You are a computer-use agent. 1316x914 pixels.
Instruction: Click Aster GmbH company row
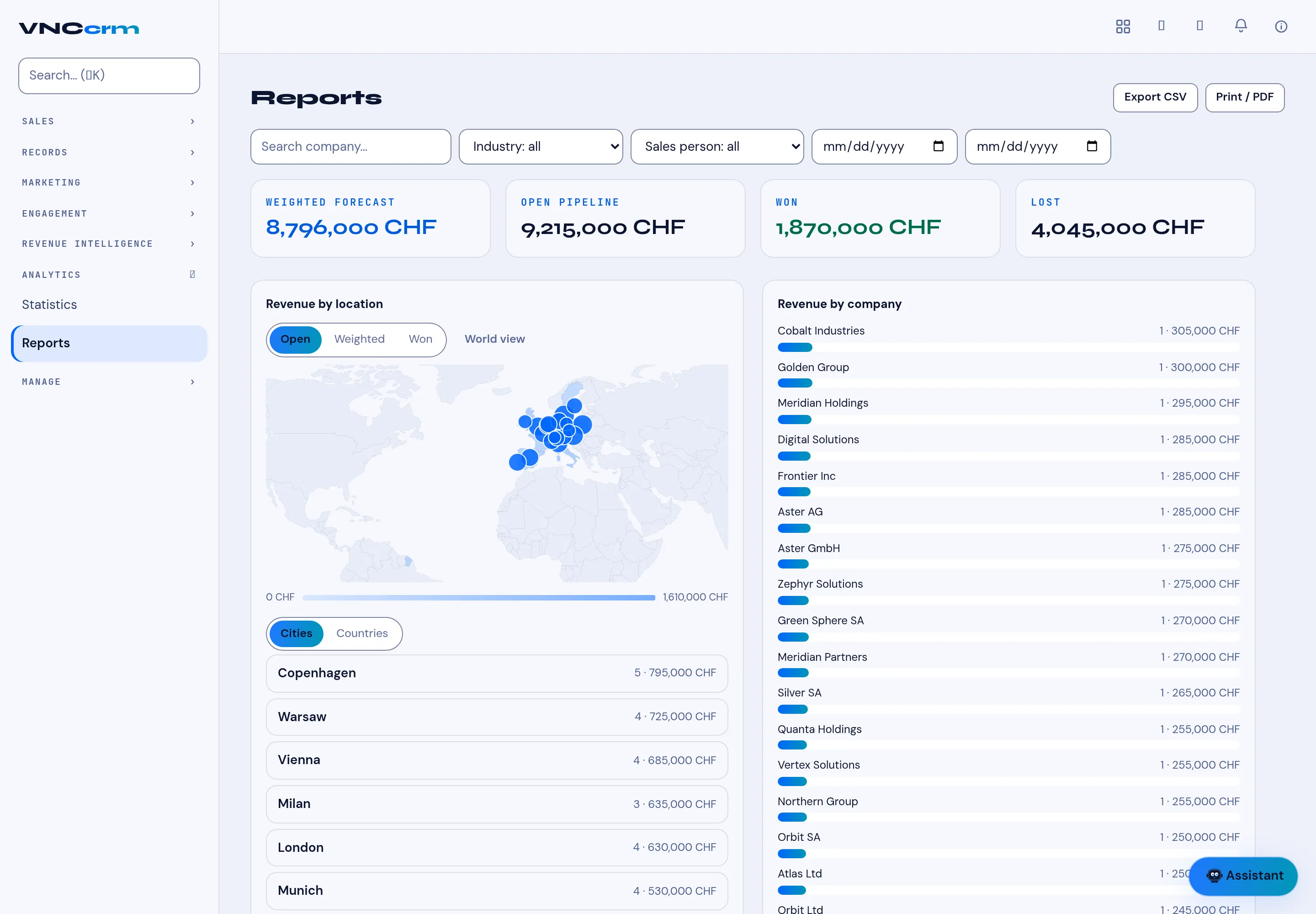click(x=1008, y=555)
